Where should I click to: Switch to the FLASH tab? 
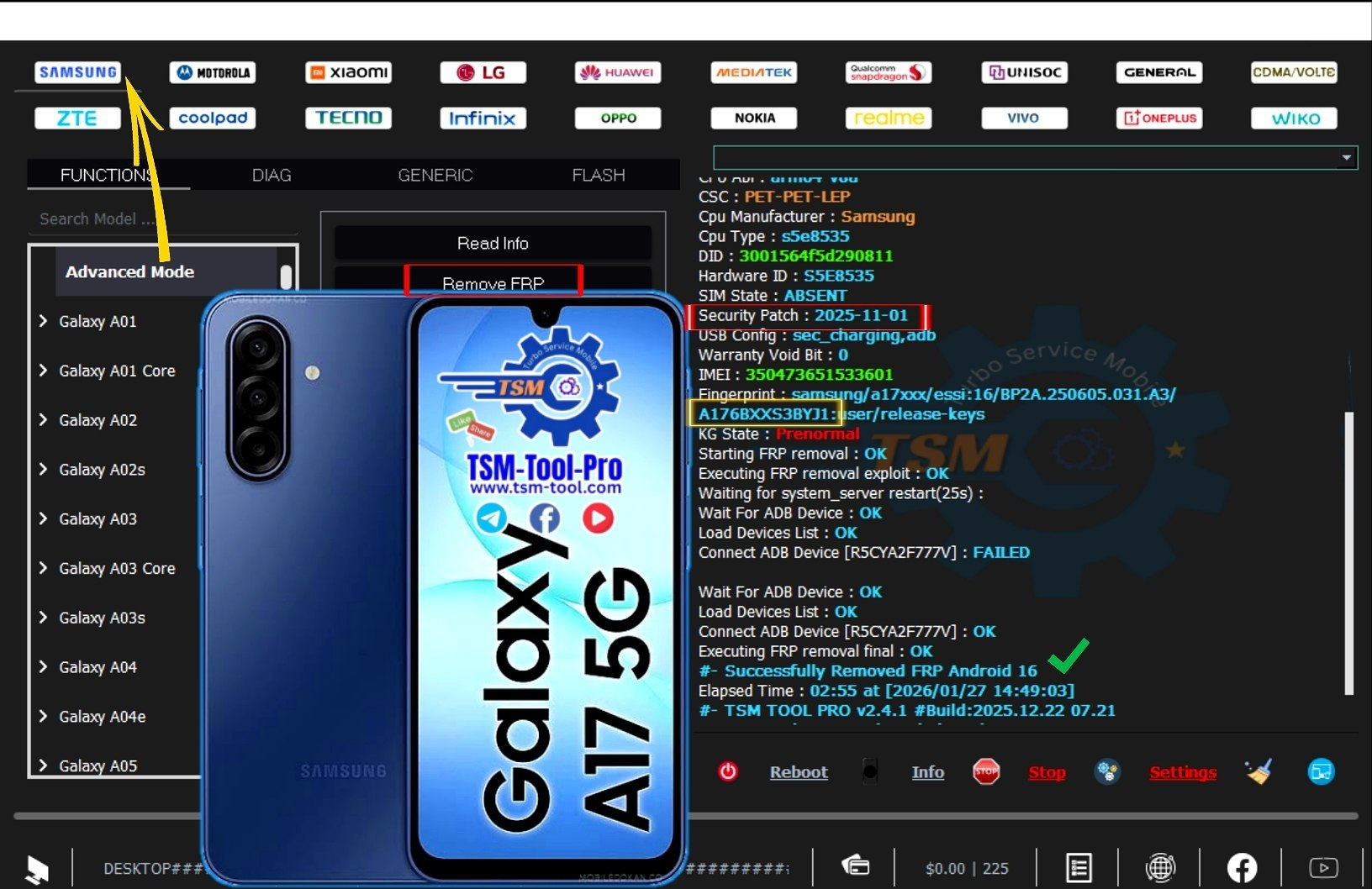598,175
